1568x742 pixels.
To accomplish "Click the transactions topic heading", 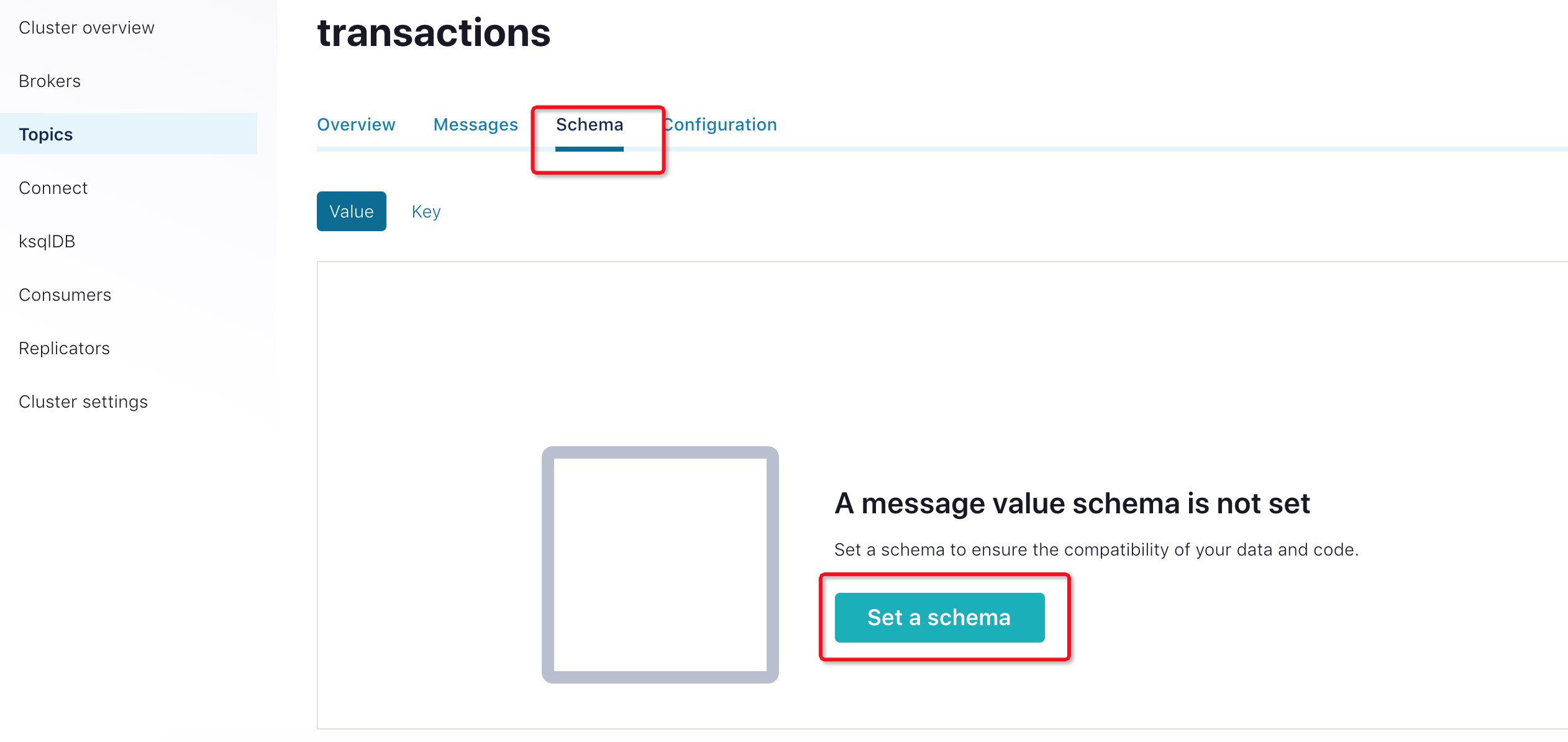I will pyautogui.click(x=434, y=32).
